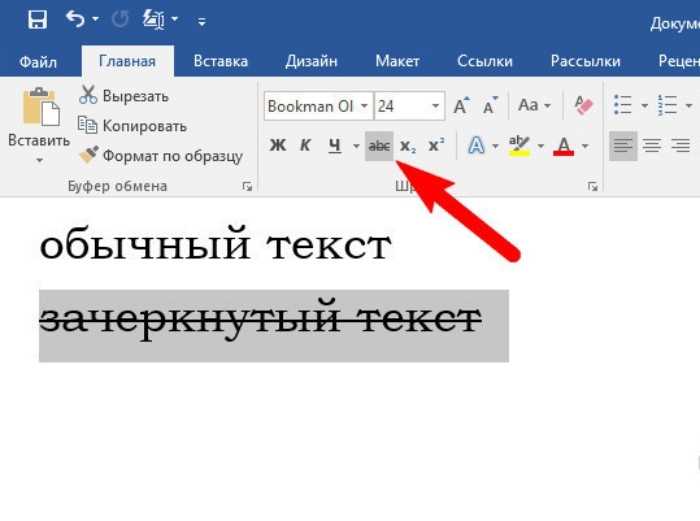The image size is (700, 521).
Task: Switch to the Вставка tab
Action: pos(221,61)
